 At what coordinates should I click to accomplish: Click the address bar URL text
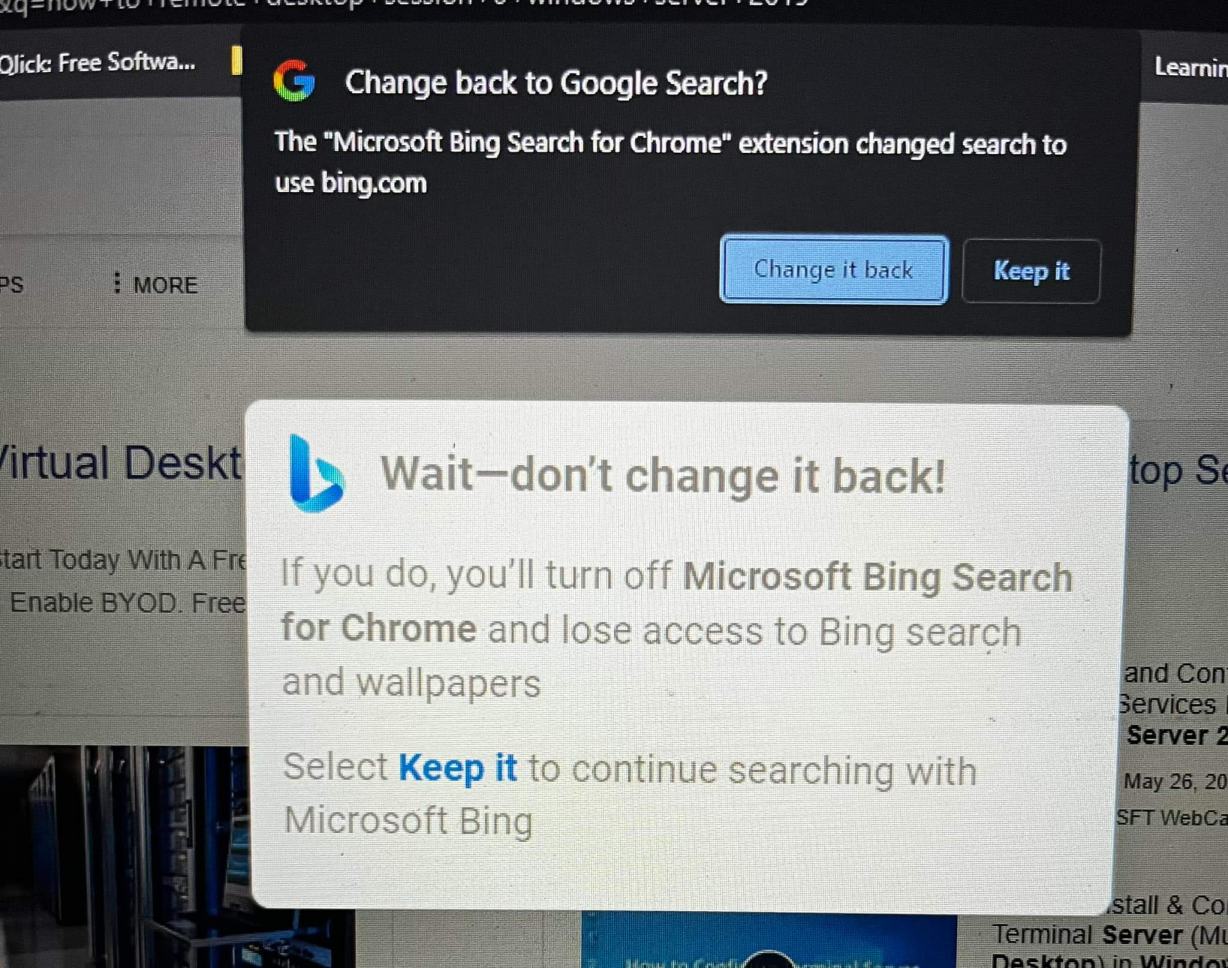click(400, 3)
